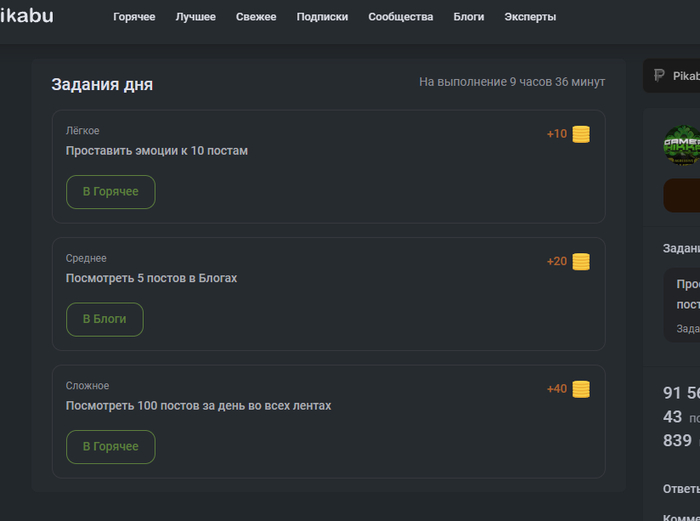Open the Задания card in right sidebar

(684, 304)
